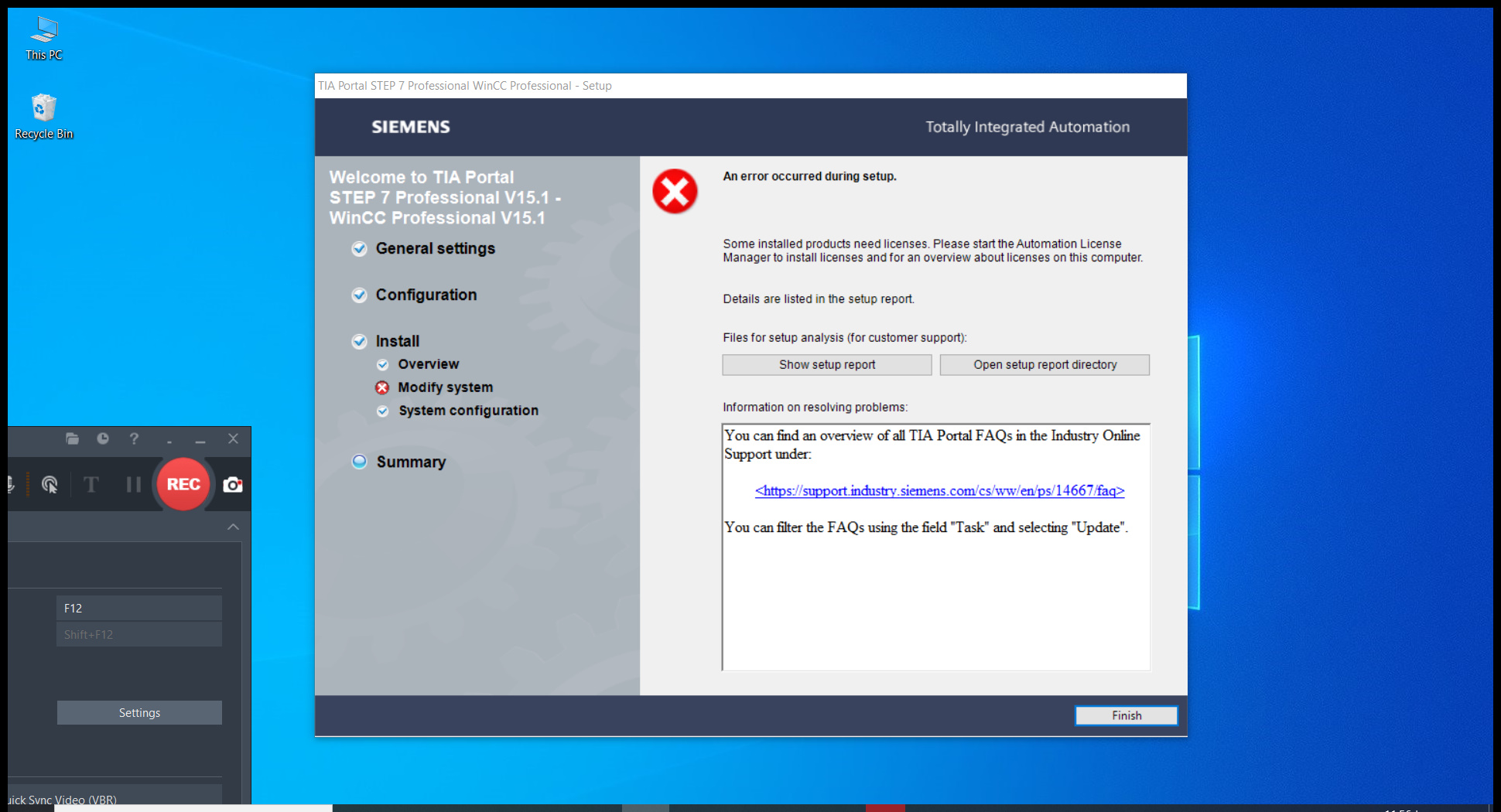The width and height of the screenshot is (1501, 812).
Task: Open the folder icon in recorder title bar
Action: 72,438
